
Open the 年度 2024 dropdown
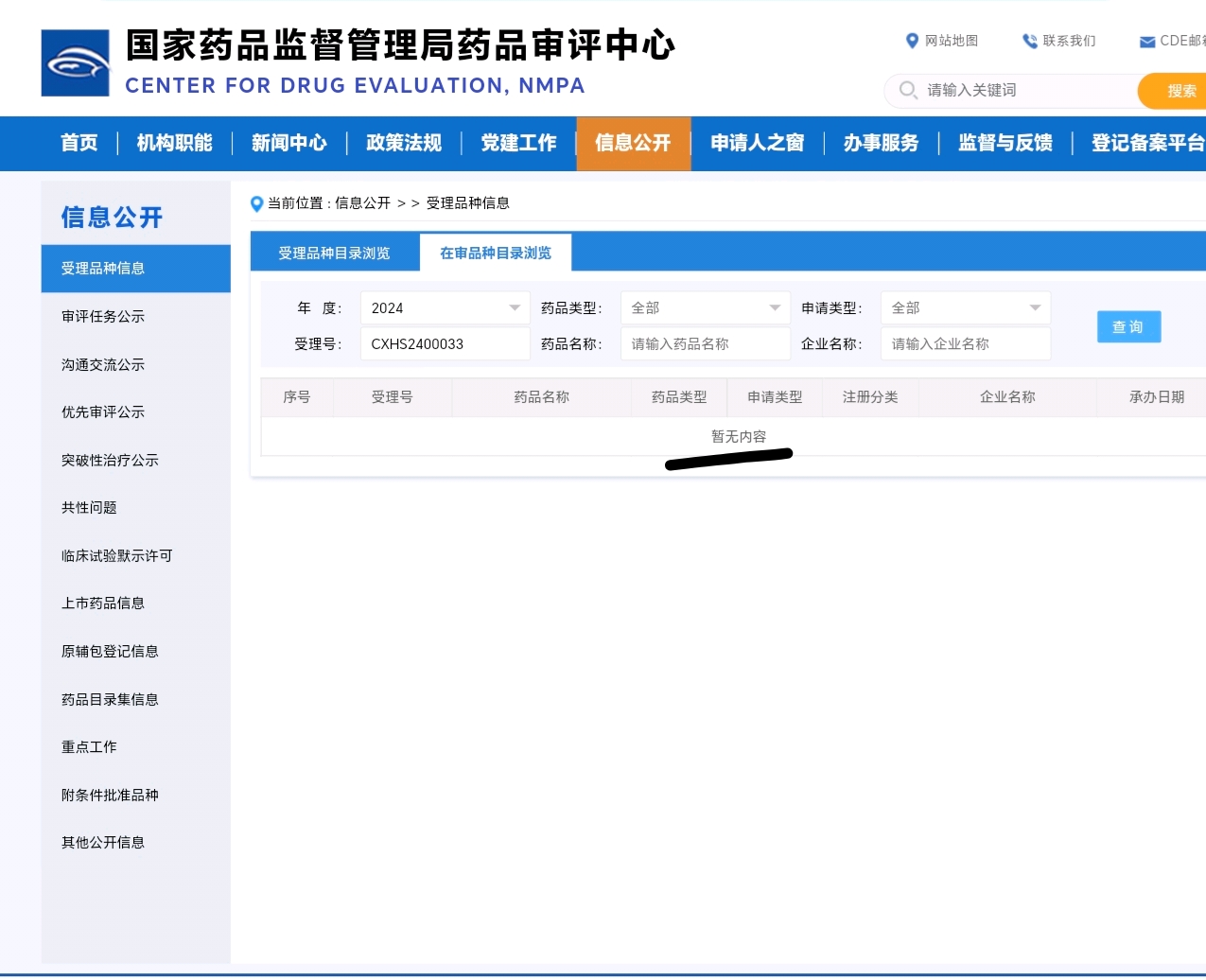(446, 308)
